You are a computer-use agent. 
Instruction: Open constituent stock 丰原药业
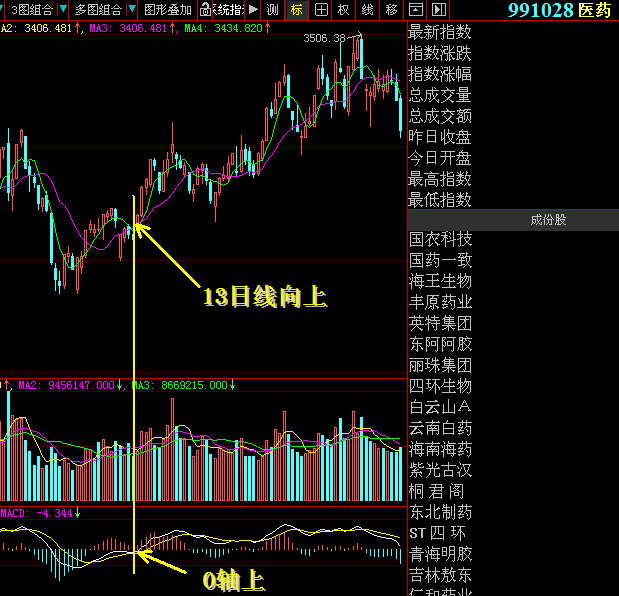tap(441, 302)
